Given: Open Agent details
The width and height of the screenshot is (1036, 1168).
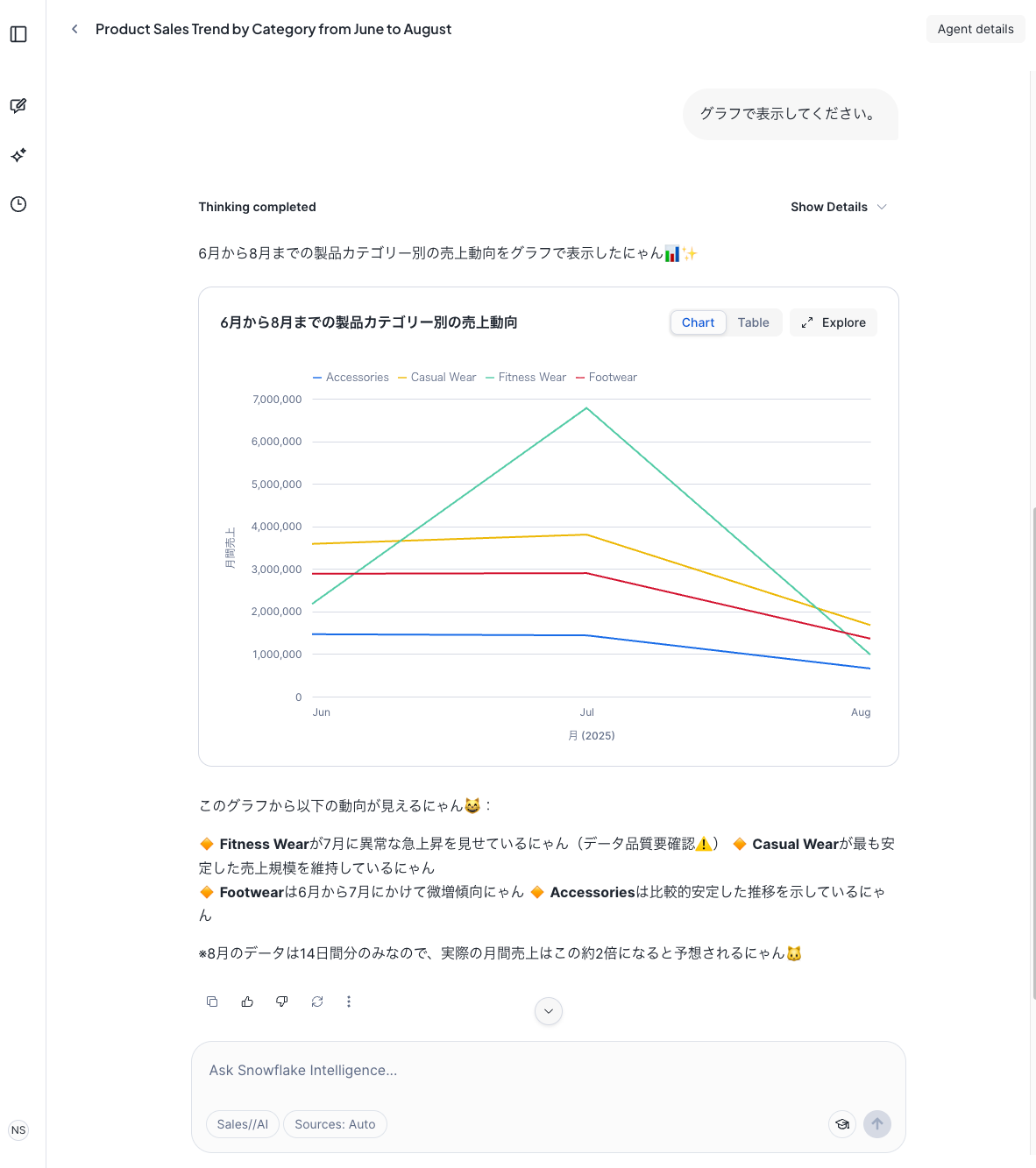Looking at the screenshot, I should [x=976, y=29].
